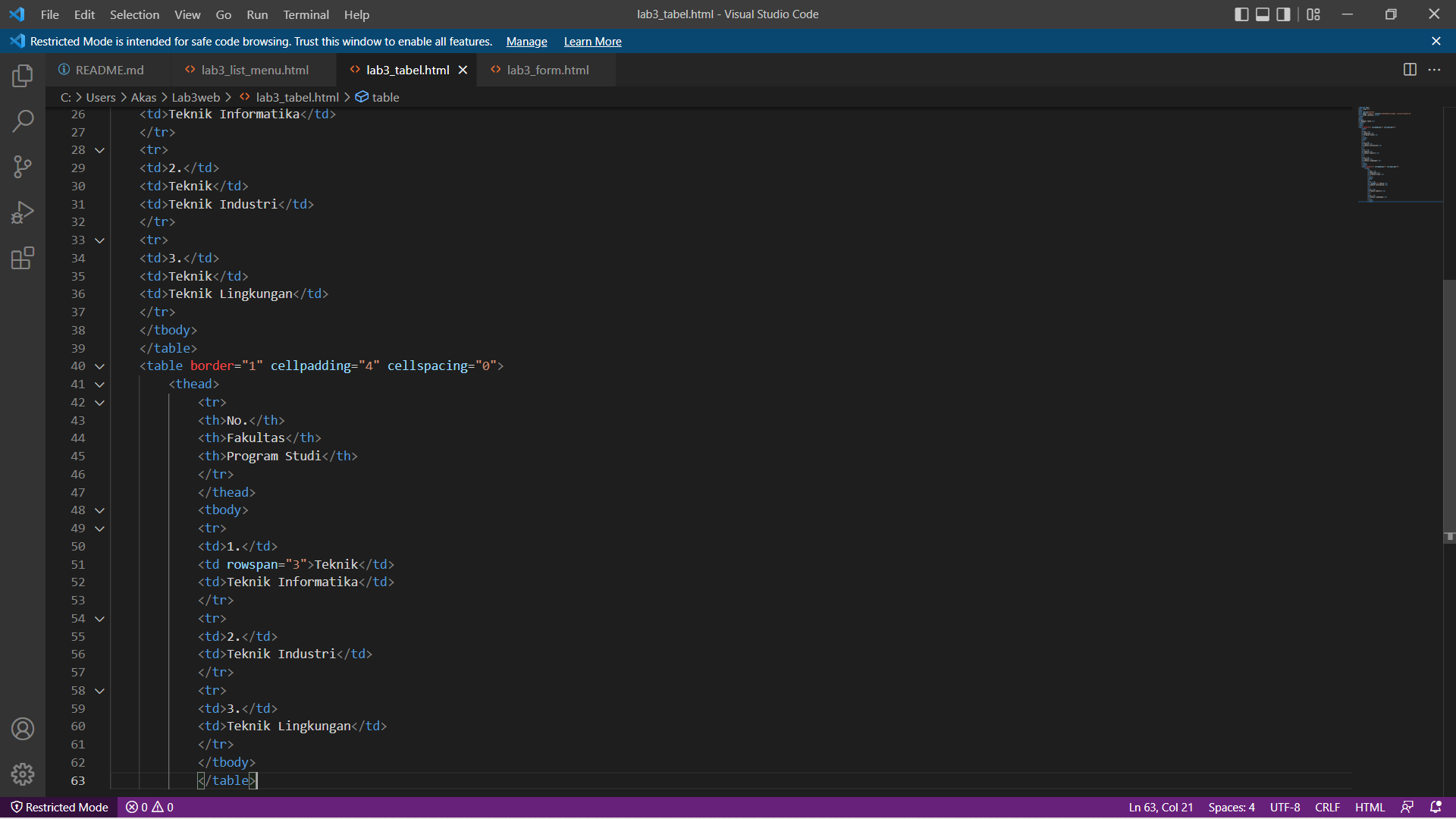This screenshot has width=1456, height=819.
Task: Open the Terminal menu
Action: pos(306,14)
